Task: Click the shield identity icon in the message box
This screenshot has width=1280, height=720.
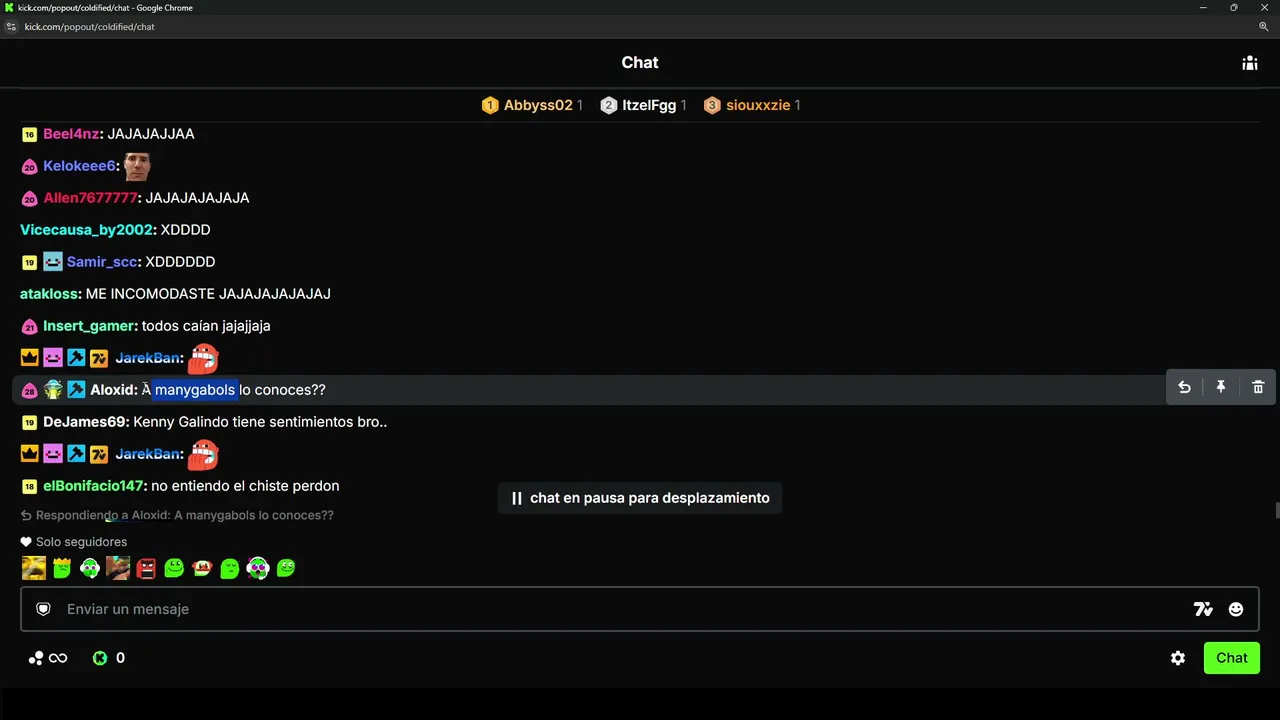Action: pyautogui.click(x=43, y=609)
